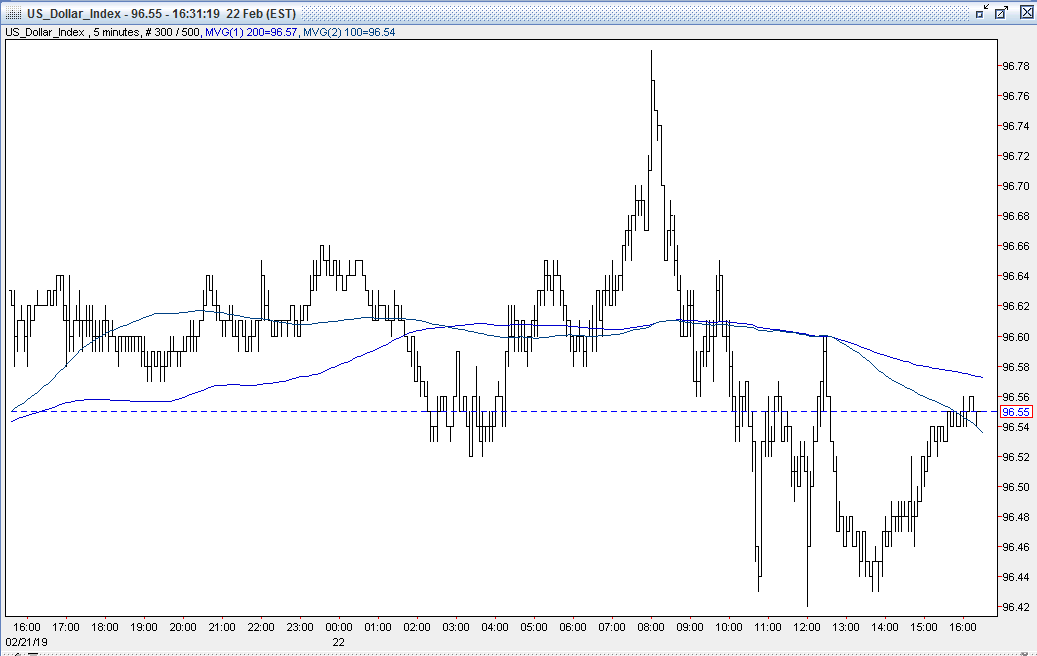Click the 00:00 time axis label

tap(339, 627)
